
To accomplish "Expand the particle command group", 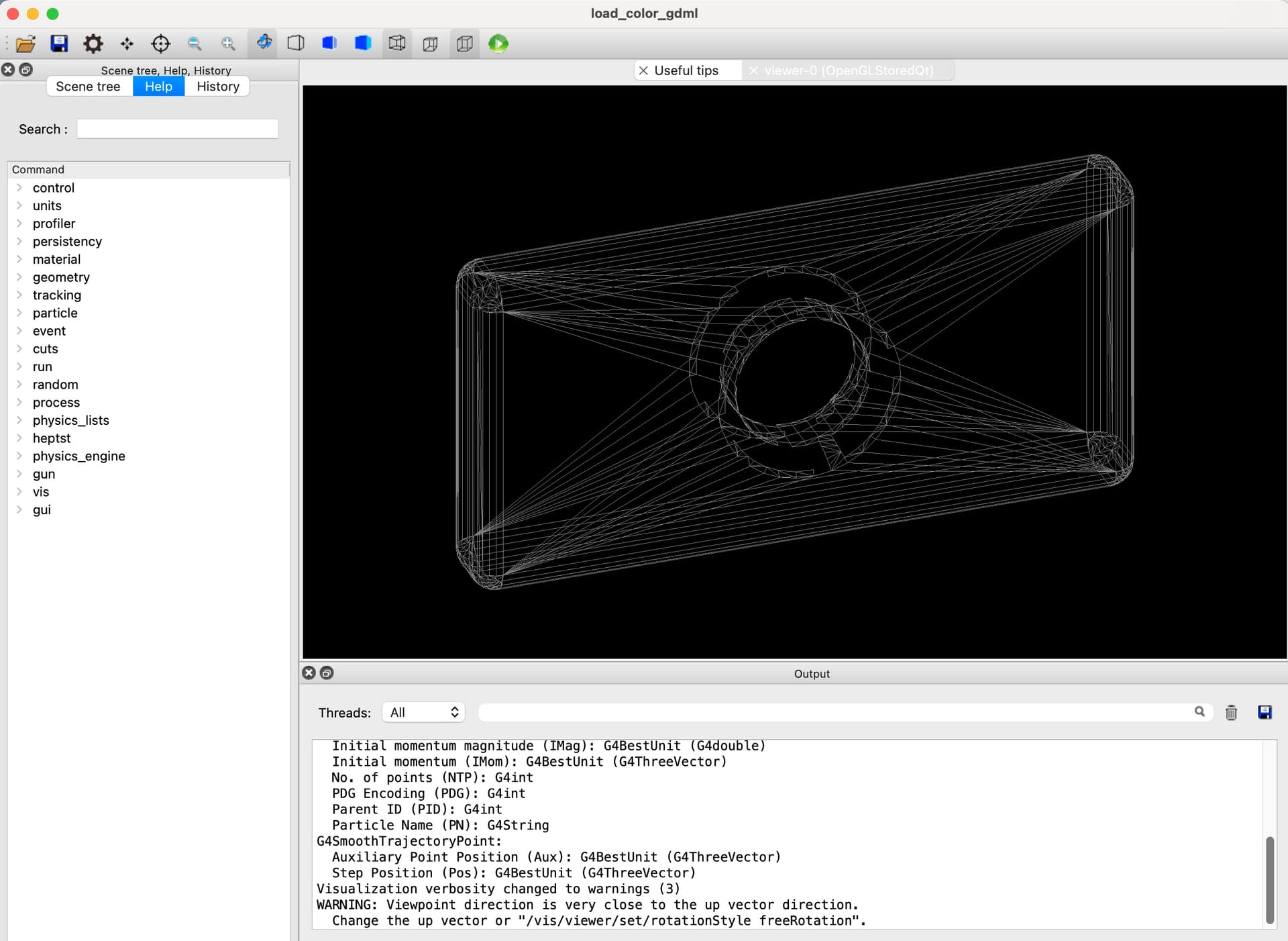I will (x=19, y=313).
